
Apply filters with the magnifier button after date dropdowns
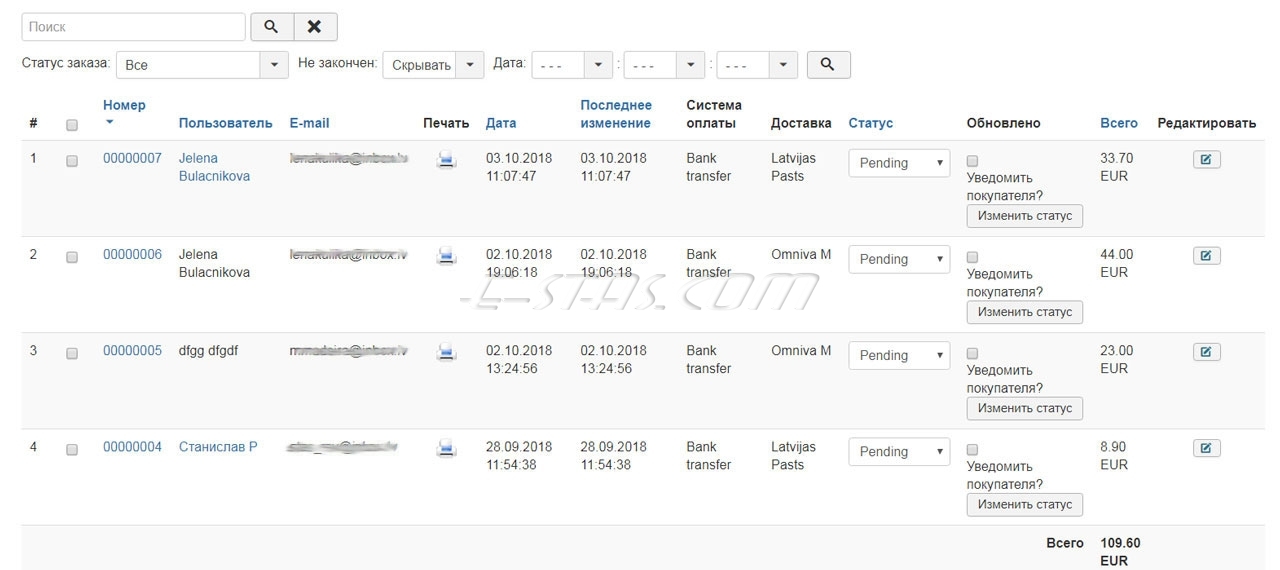[x=828, y=64]
